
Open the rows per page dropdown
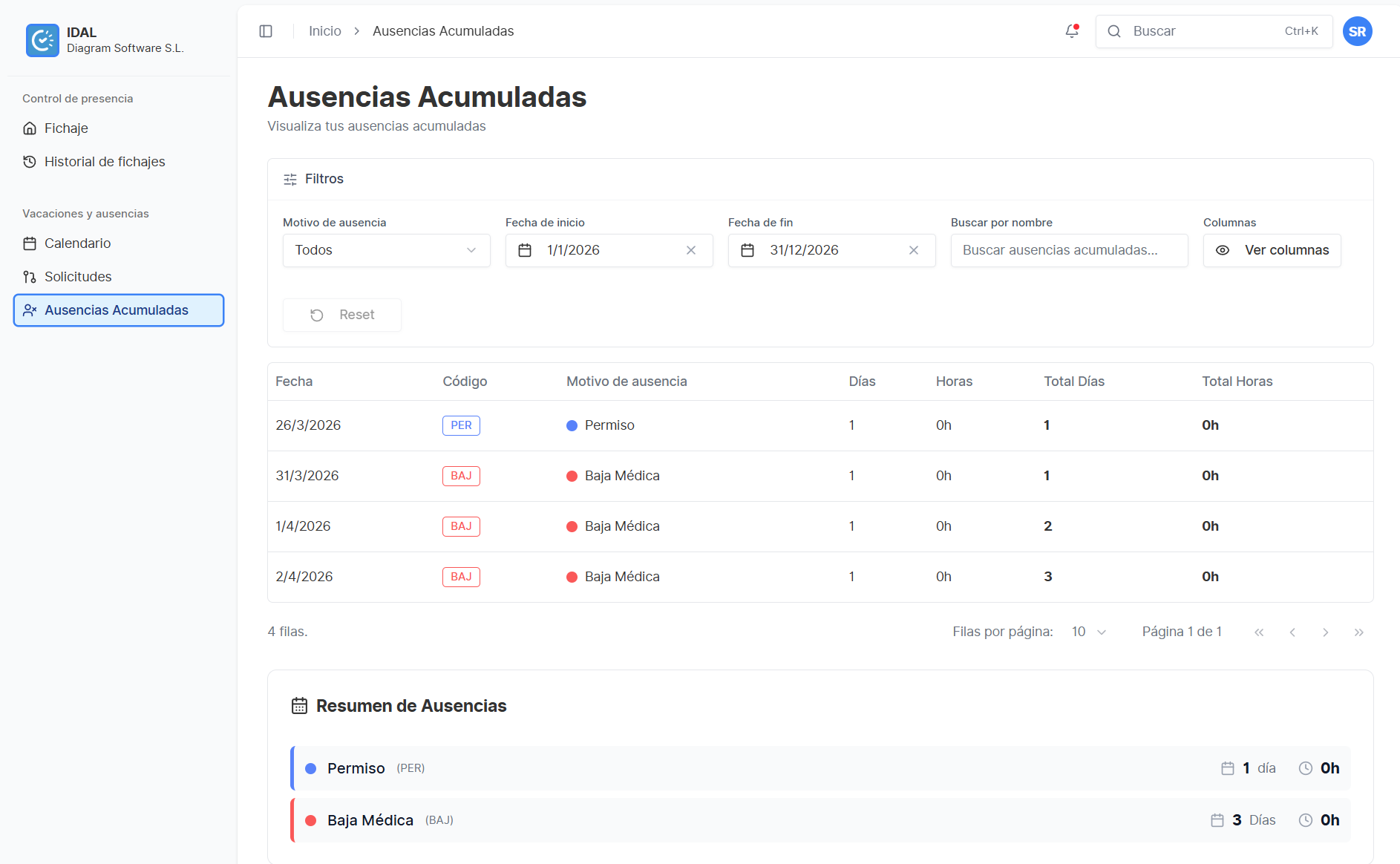[1089, 632]
